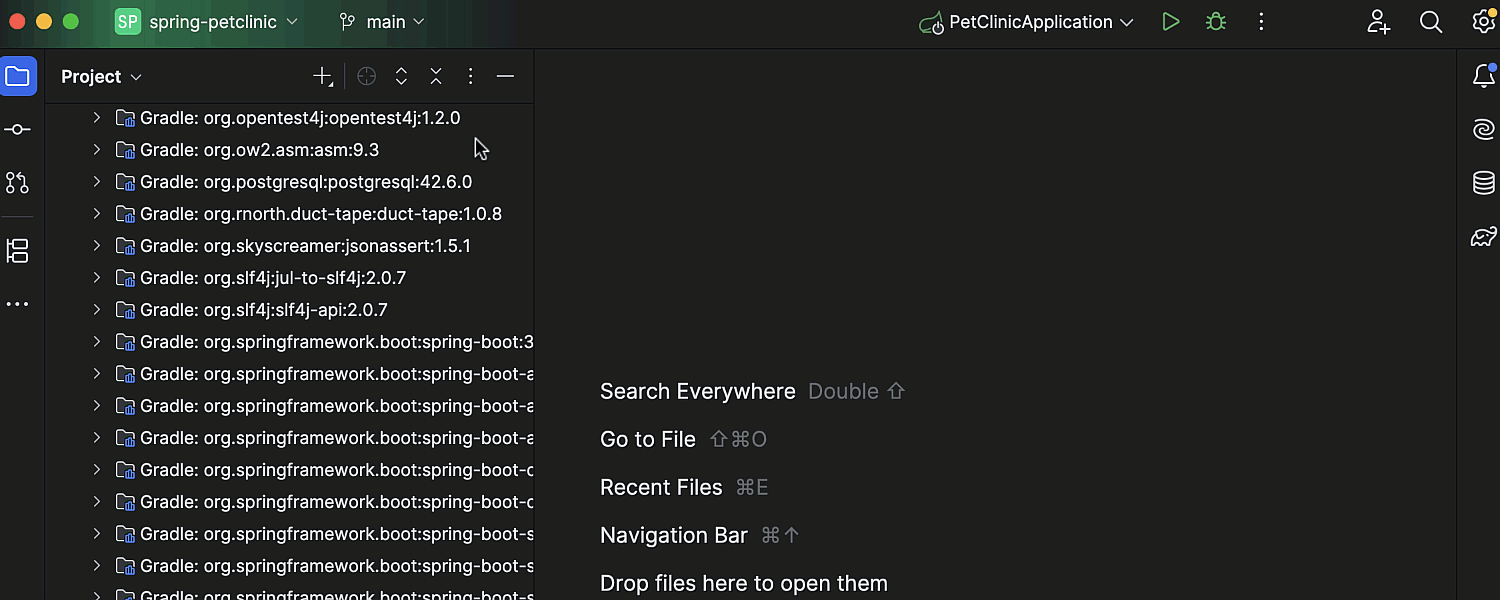Image resolution: width=1500 pixels, height=600 pixels.
Task: Open the Project view selector dropdown
Action: [x=101, y=77]
